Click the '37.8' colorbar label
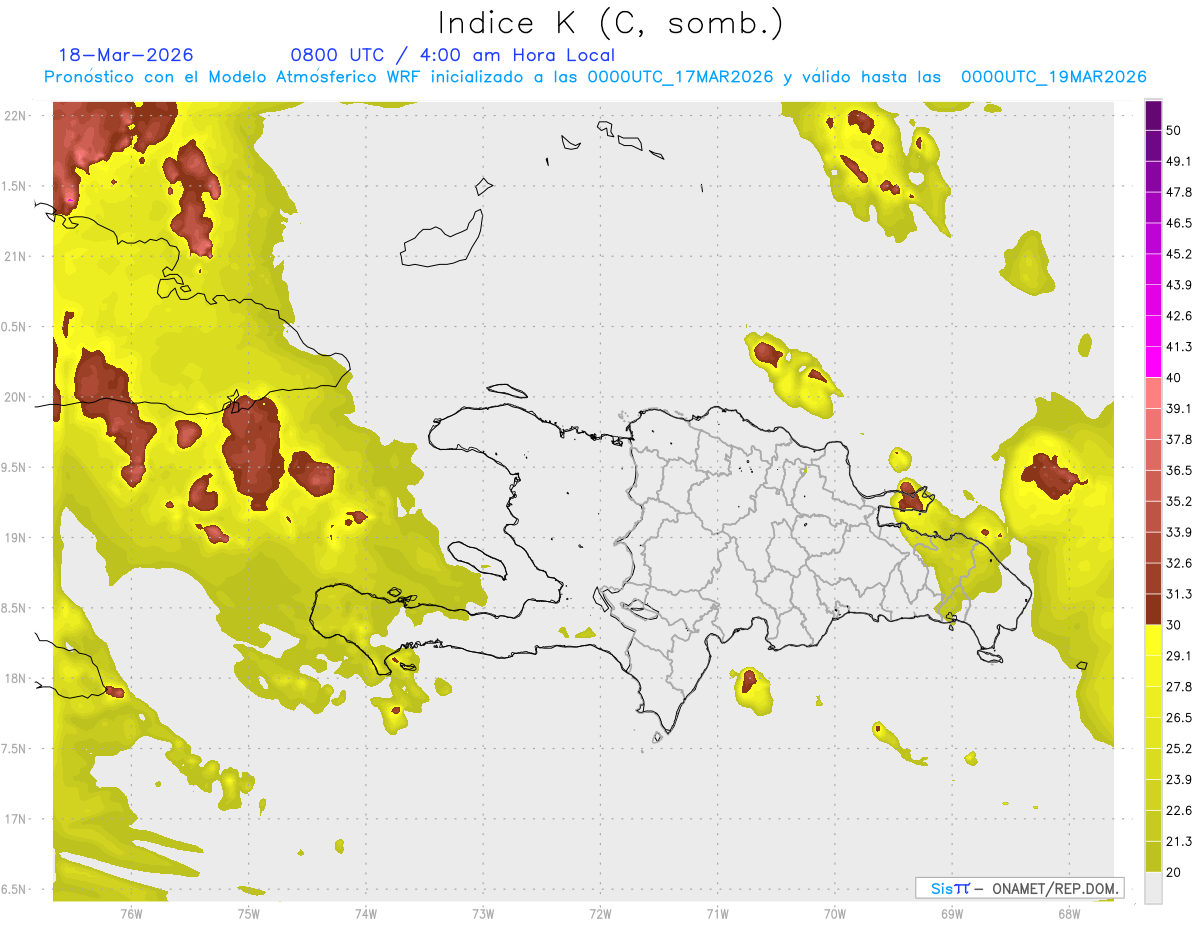The width and height of the screenshot is (1200, 927). click(1179, 440)
